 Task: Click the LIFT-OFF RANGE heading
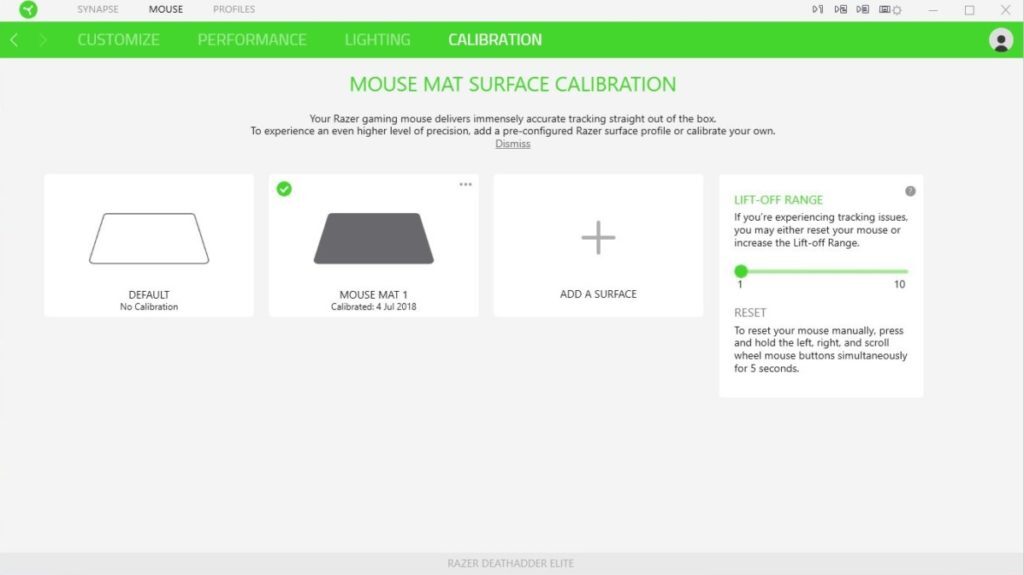click(x=778, y=200)
